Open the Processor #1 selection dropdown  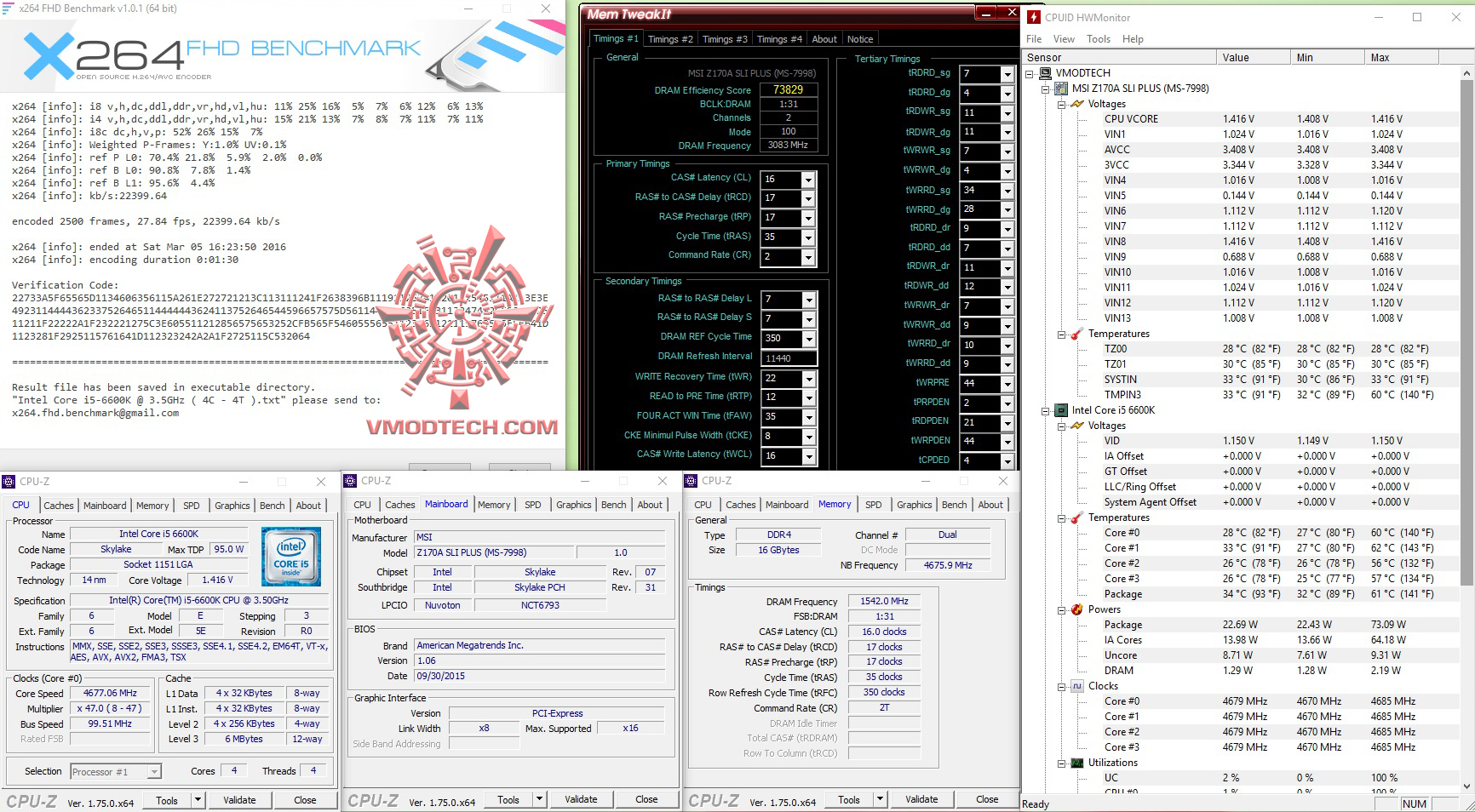pos(154,772)
